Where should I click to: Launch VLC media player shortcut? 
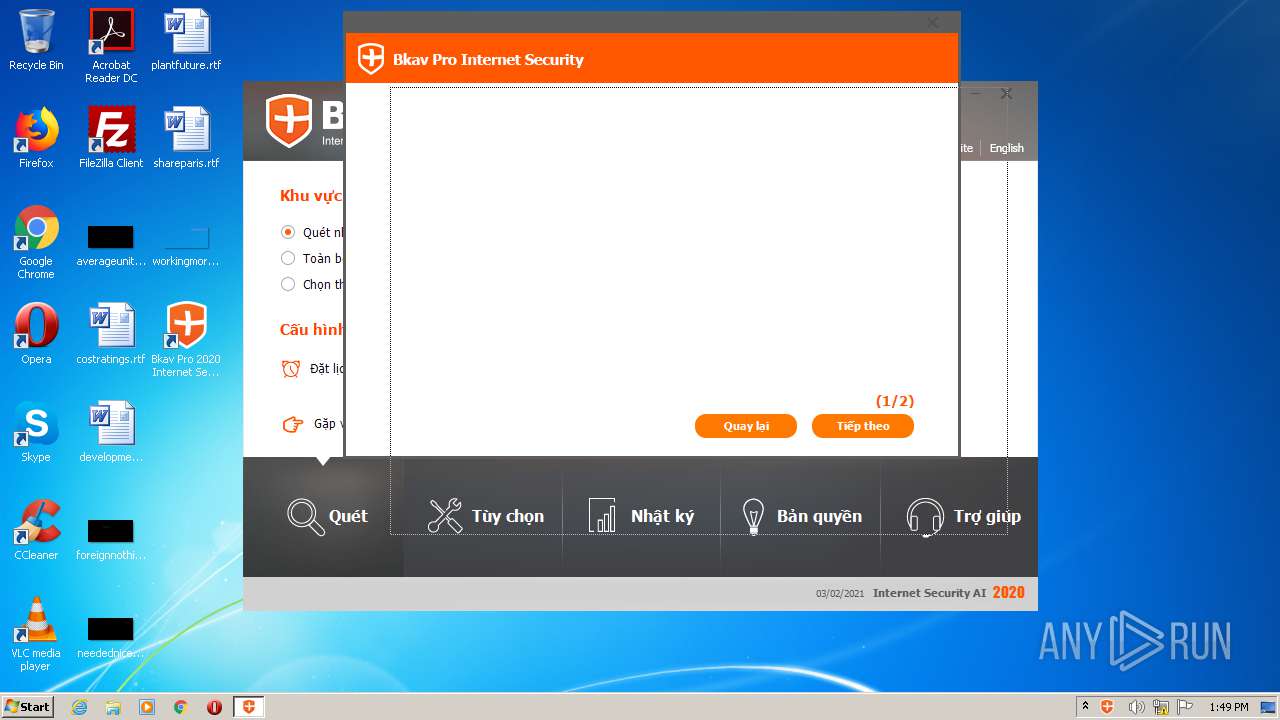[x=36, y=634]
